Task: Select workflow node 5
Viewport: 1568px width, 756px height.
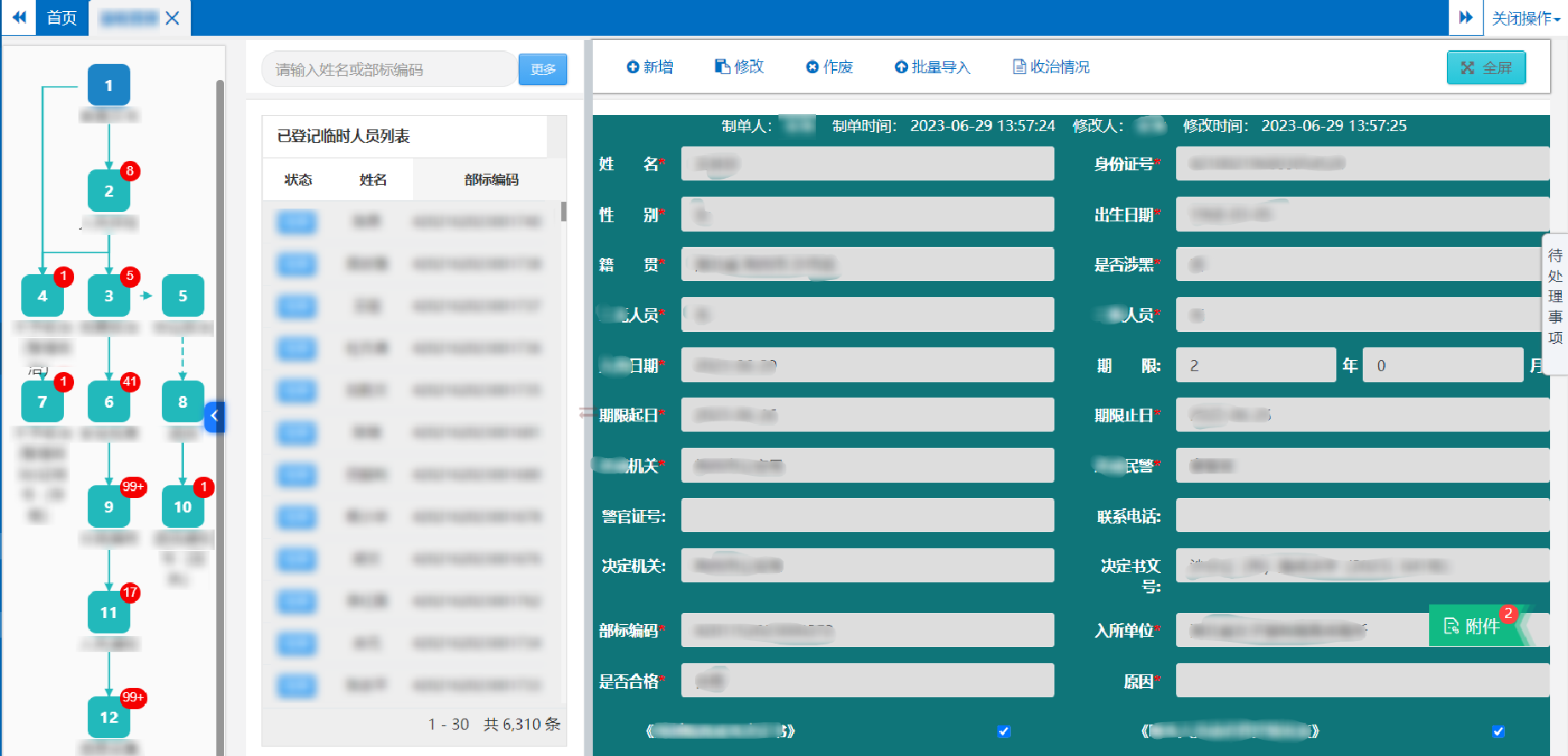Action: 183,296
